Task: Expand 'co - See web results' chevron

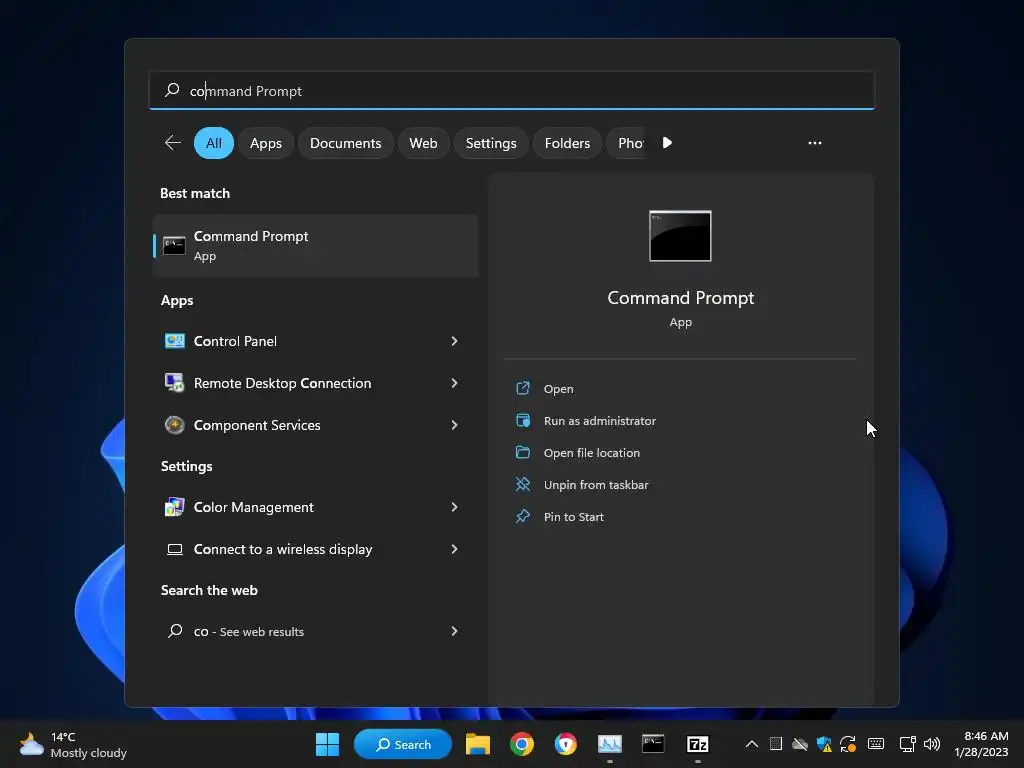Action: click(x=455, y=631)
